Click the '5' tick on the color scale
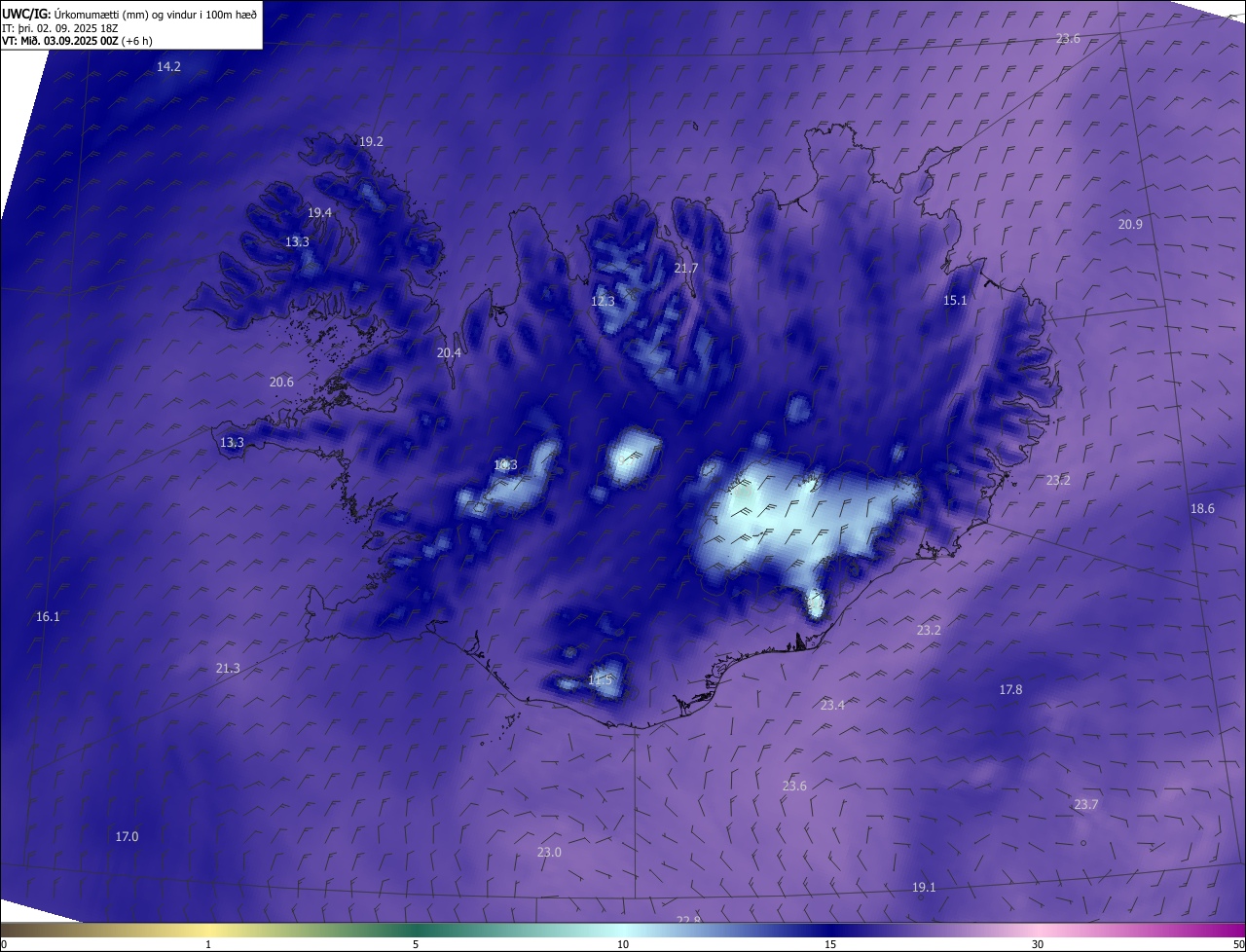This screenshot has width=1246, height=952. click(416, 944)
